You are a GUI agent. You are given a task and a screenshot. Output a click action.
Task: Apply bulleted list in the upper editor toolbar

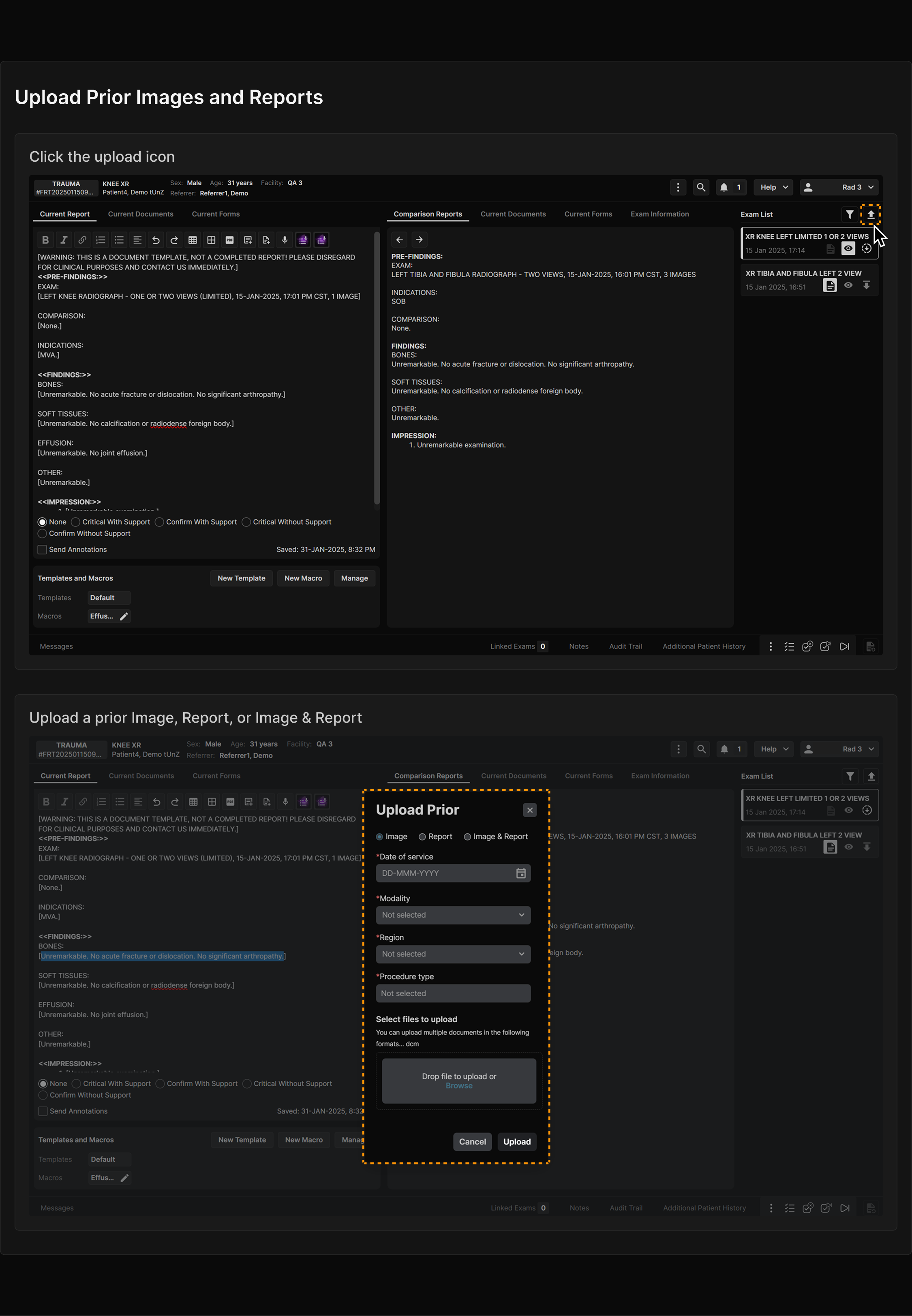[x=119, y=240]
